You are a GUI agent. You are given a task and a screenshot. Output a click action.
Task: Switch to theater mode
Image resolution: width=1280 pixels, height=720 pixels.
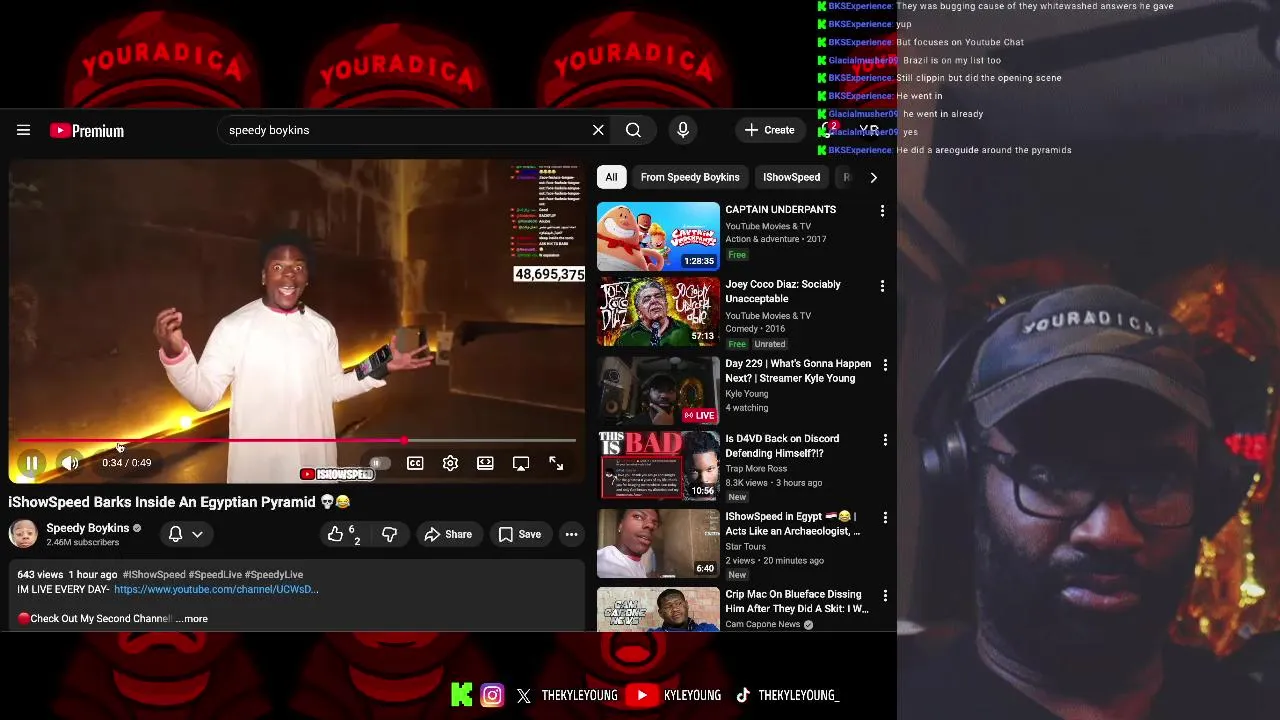[x=485, y=463]
